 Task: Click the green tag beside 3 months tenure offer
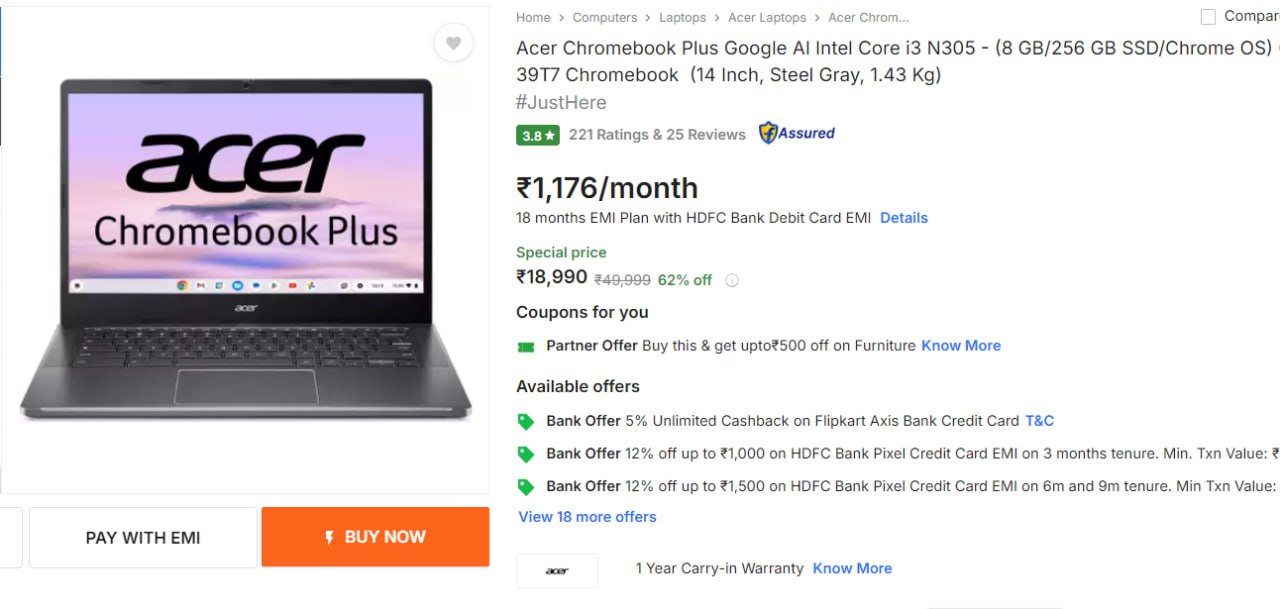525,455
